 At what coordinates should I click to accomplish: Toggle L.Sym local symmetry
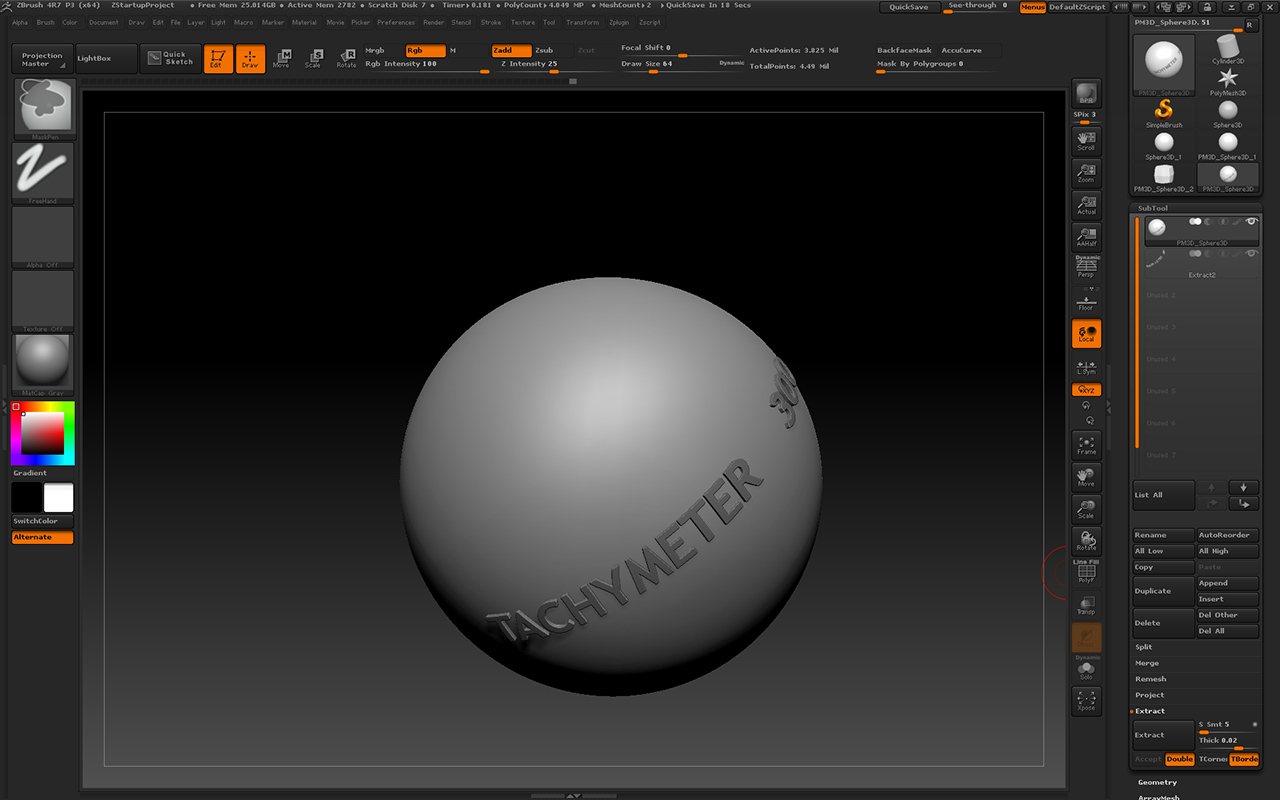(x=1086, y=366)
